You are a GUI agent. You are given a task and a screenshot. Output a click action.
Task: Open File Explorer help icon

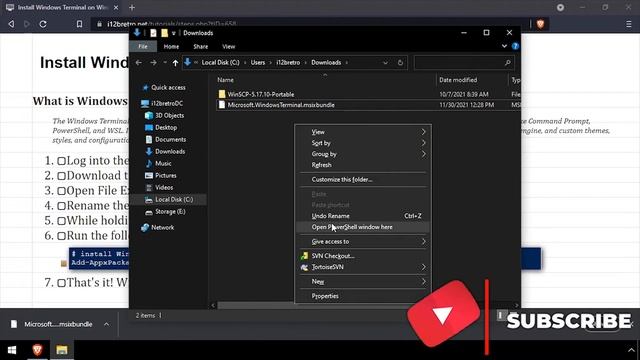click(515, 46)
